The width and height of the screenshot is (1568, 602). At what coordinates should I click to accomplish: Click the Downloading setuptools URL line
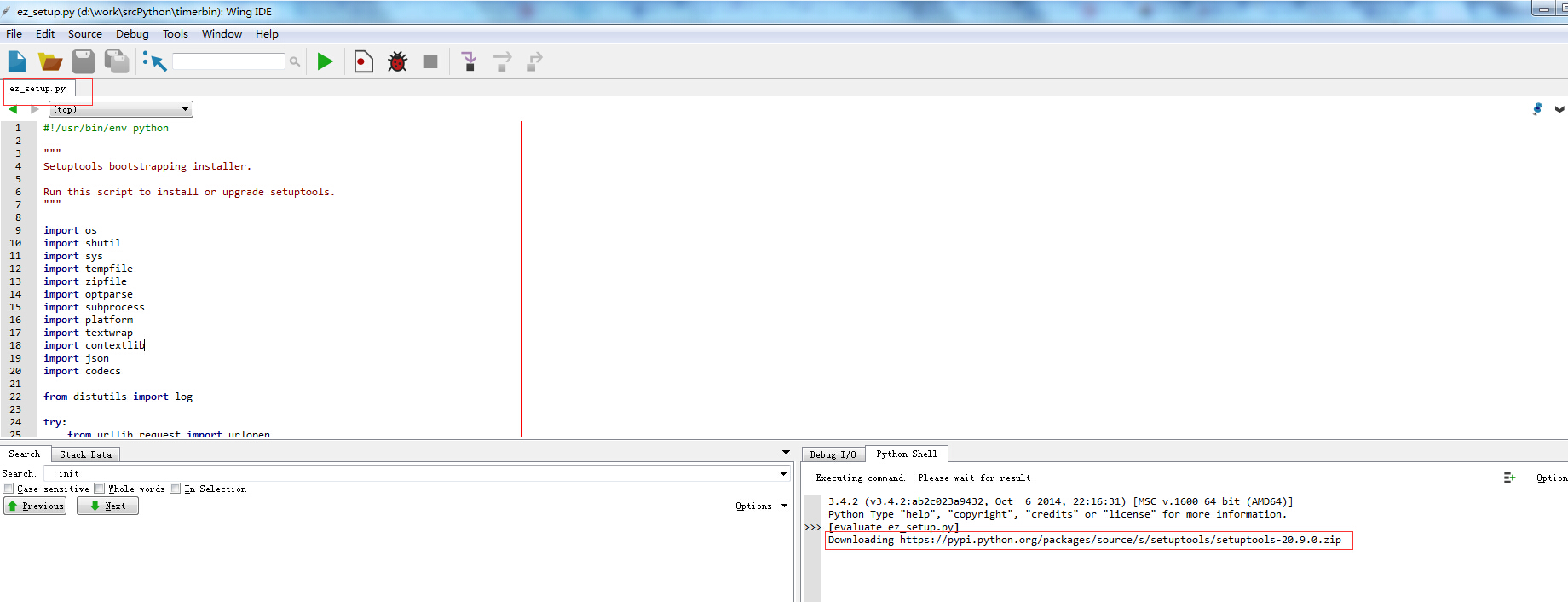1084,540
